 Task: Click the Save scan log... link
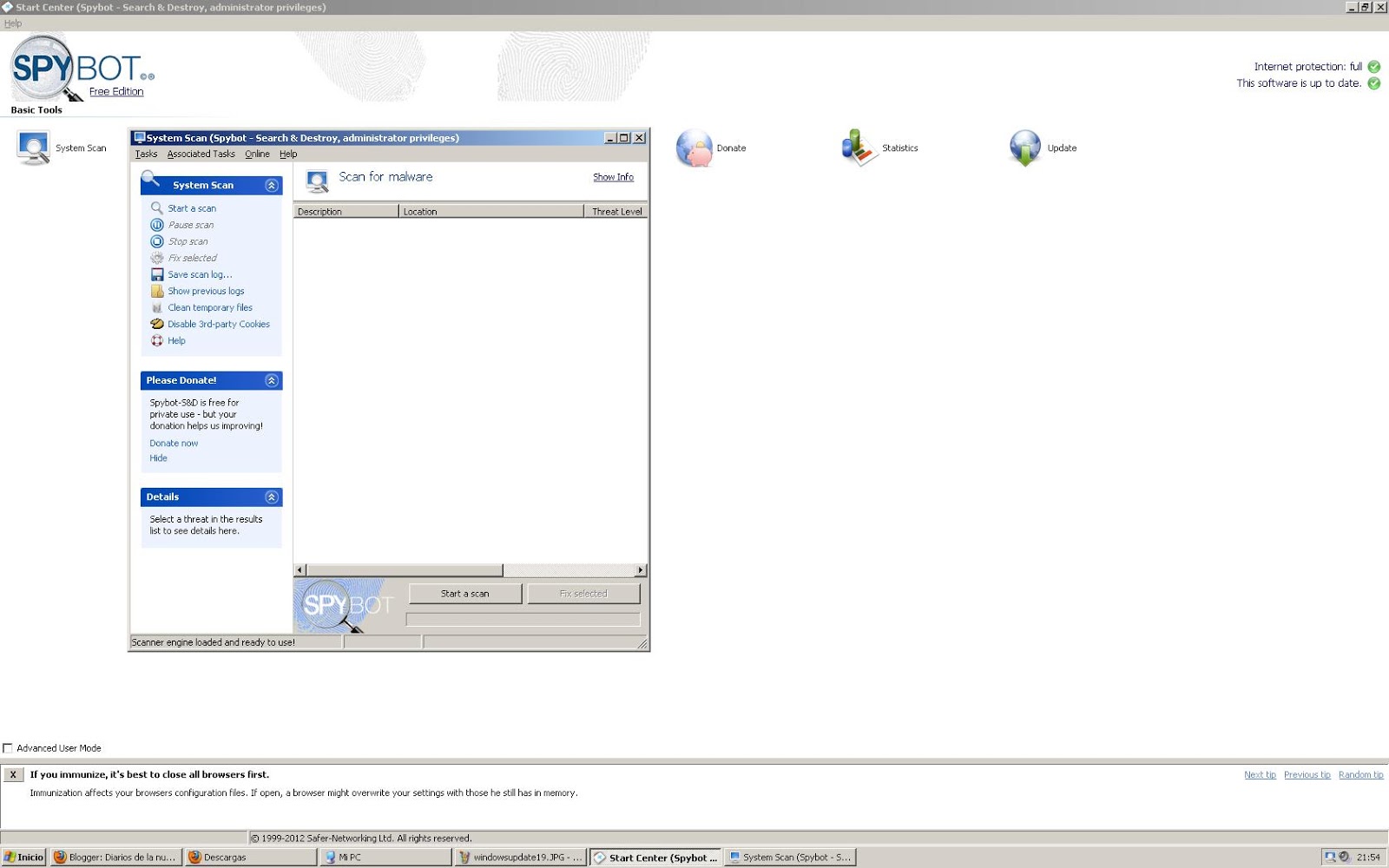[x=200, y=275]
